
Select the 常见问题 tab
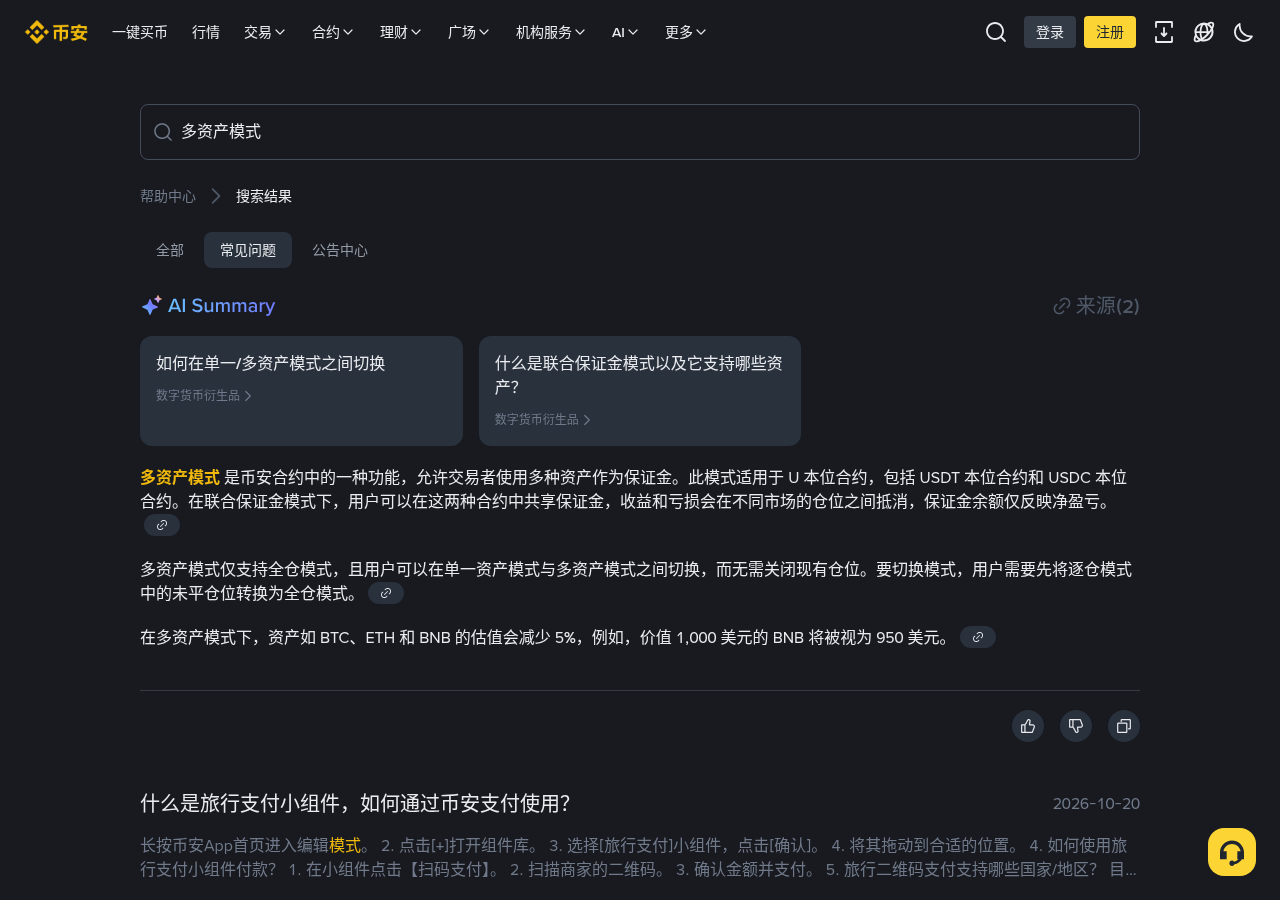248,250
